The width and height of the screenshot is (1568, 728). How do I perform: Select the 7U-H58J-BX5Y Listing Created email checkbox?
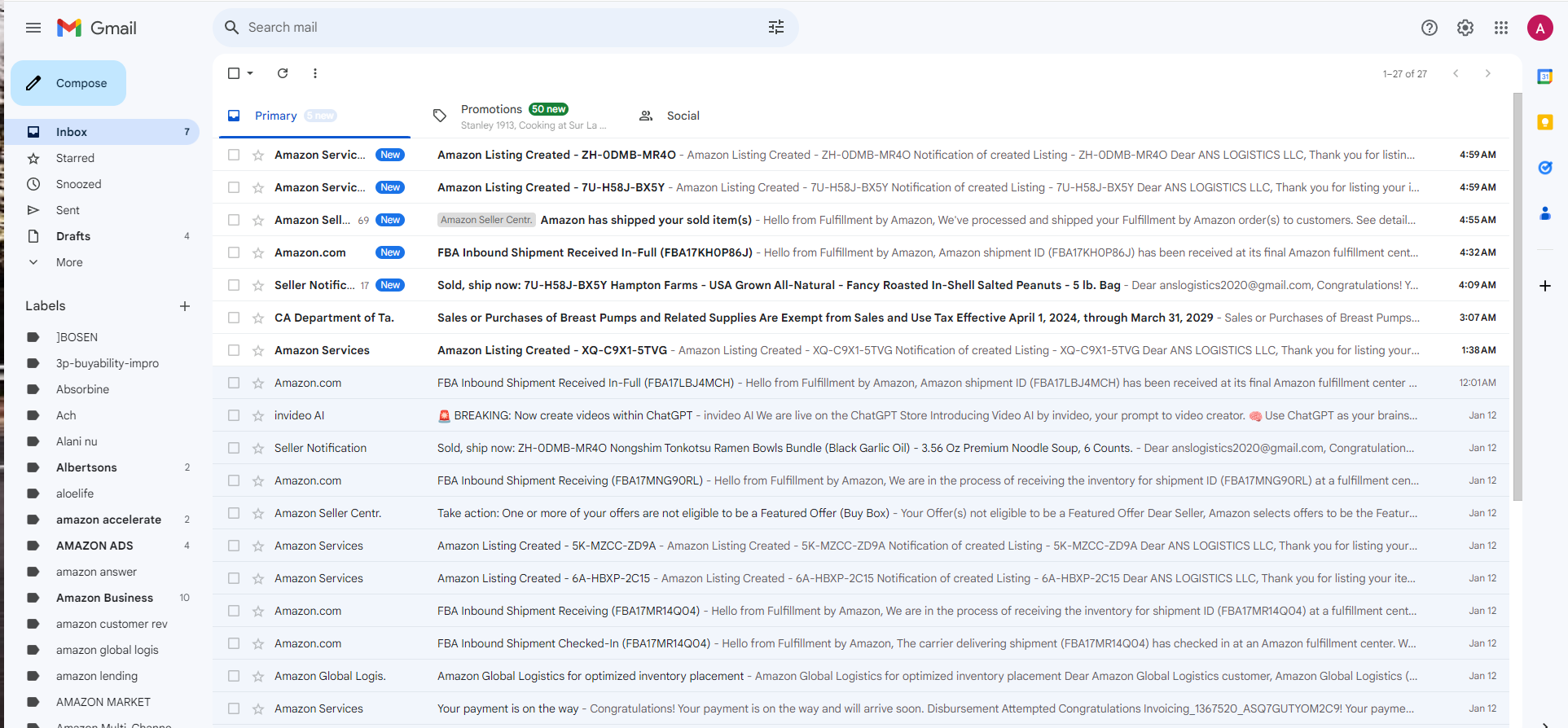point(234,187)
